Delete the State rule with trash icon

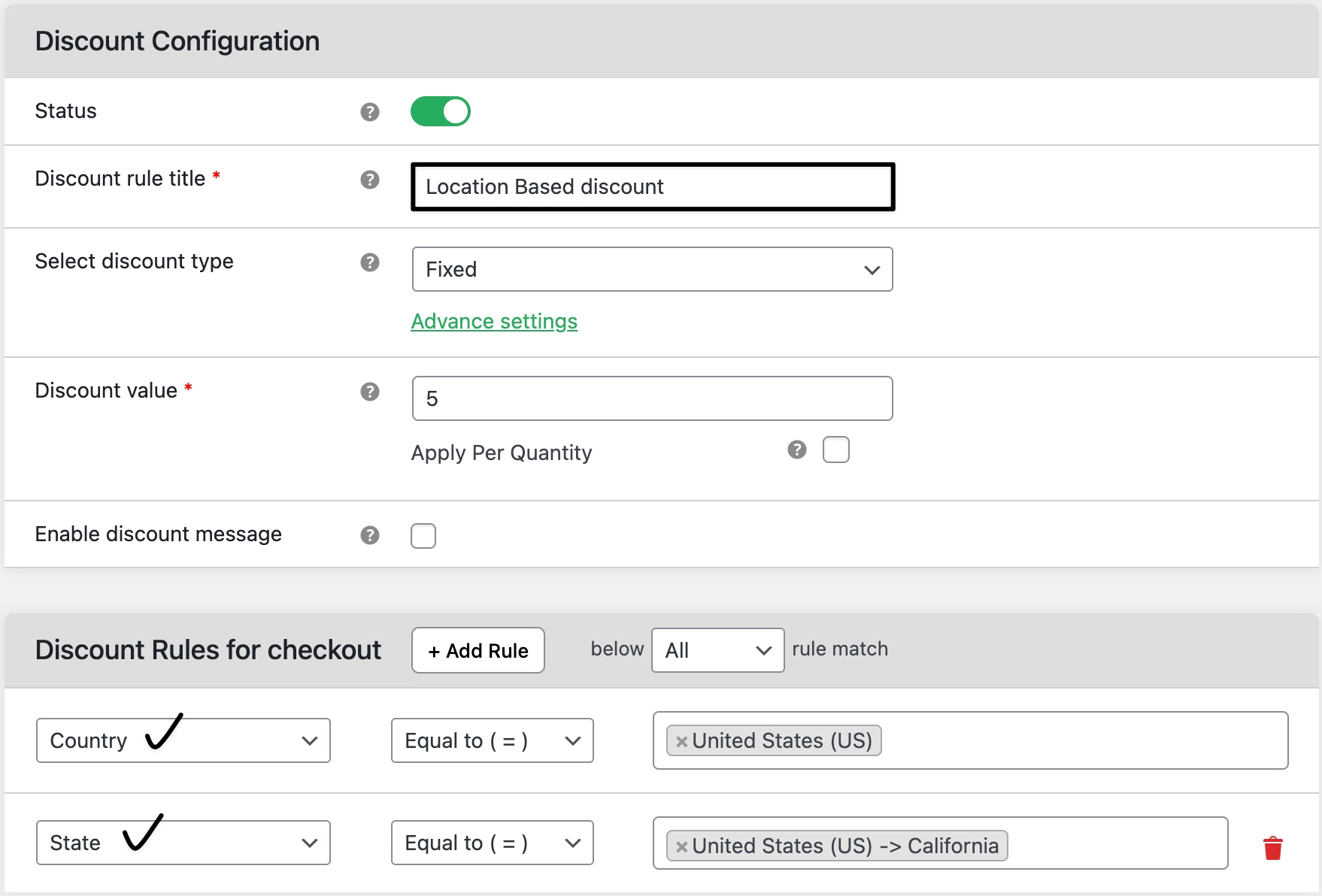pyautogui.click(x=1272, y=848)
